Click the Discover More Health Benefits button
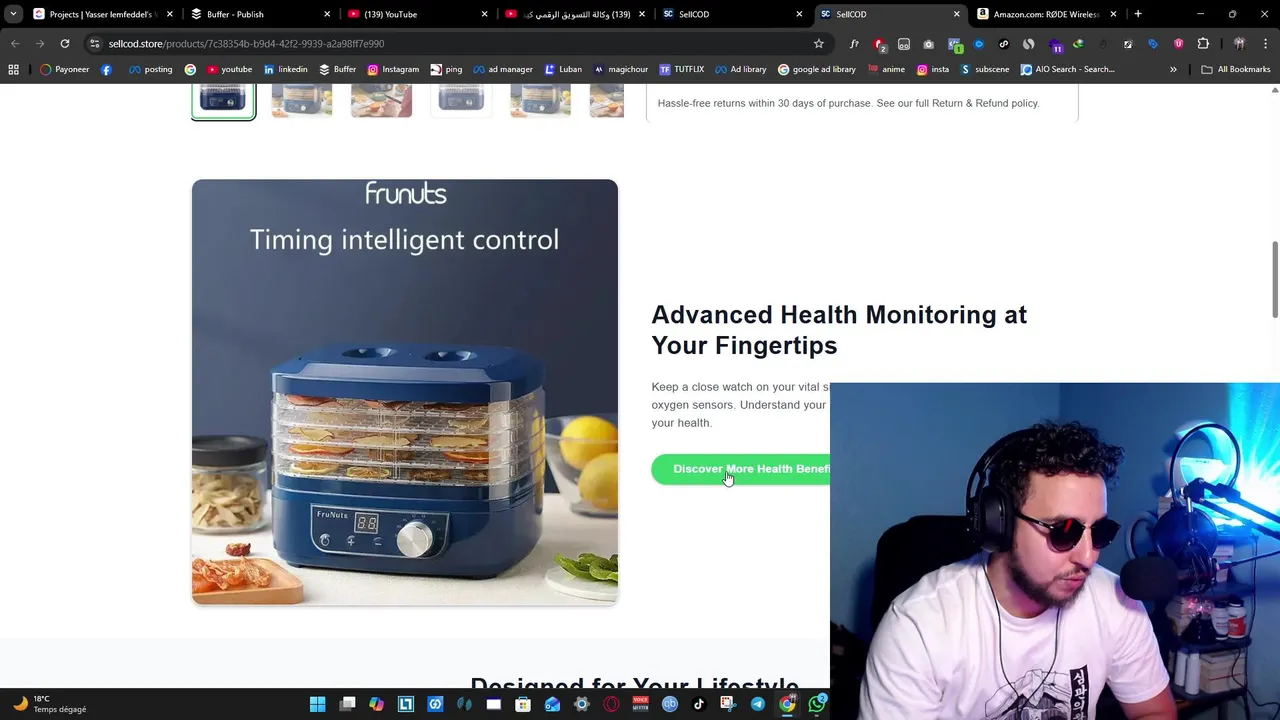Screen dimensions: 1280x720 click(x=741, y=469)
